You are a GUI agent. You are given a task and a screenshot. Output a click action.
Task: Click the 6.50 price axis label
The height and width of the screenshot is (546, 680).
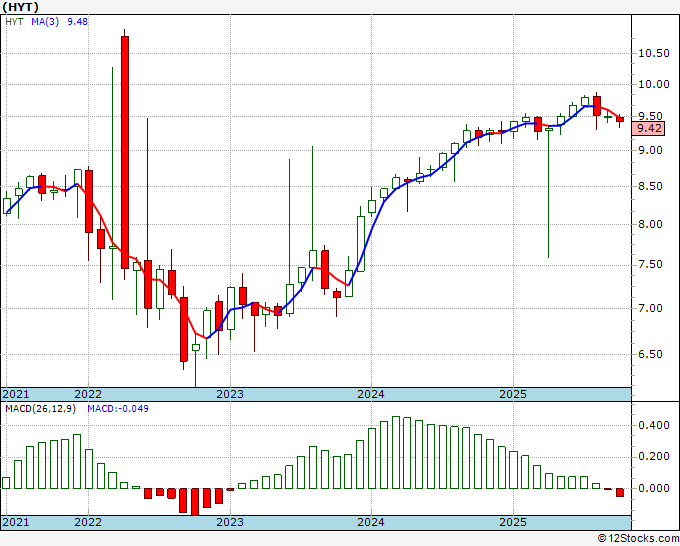click(x=651, y=354)
